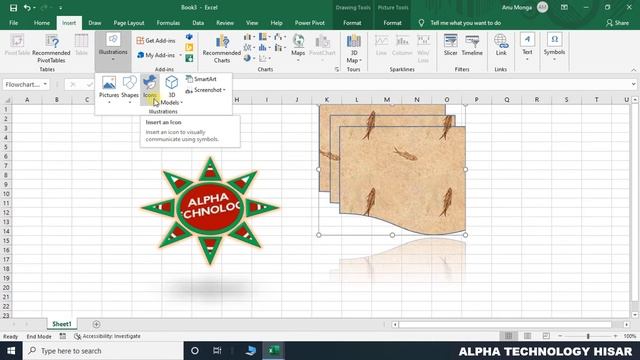The width and height of the screenshot is (640, 360).
Task: Open the View tab
Action: pyautogui.click(x=252, y=23)
